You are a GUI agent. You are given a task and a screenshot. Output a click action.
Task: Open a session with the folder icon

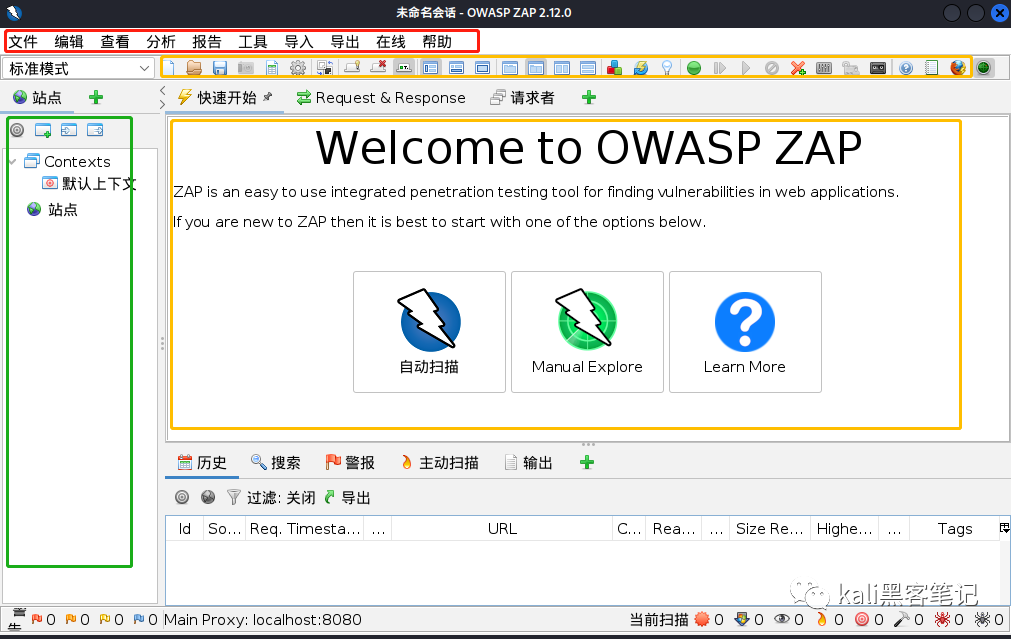(194, 68)
